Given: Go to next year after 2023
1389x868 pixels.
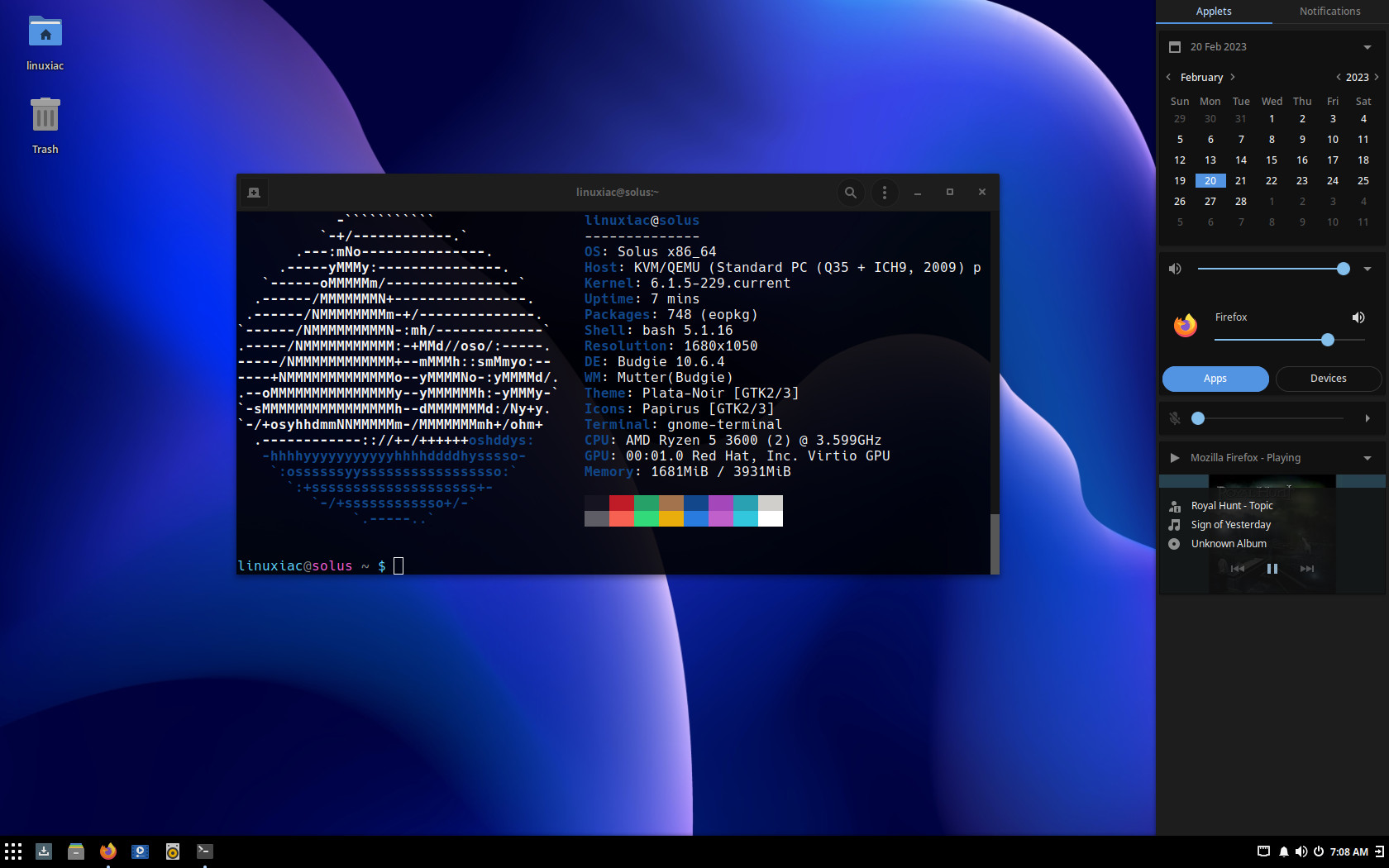Looking at the screenshot, I should point(1377,77).
